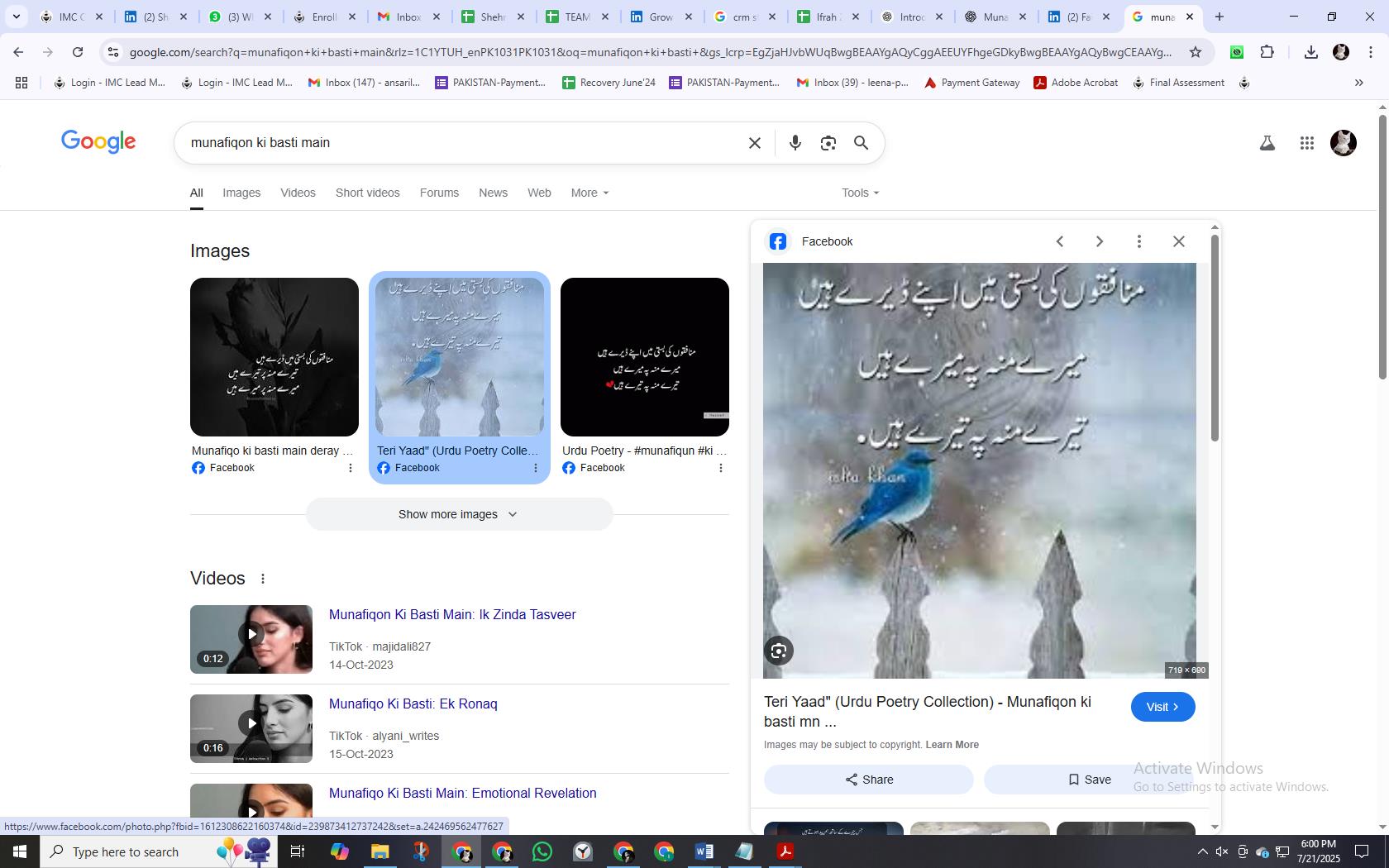Screen dimensions: 1389x868
Task: Close the Facebook image preview panel
Action: coord(1178,241)
